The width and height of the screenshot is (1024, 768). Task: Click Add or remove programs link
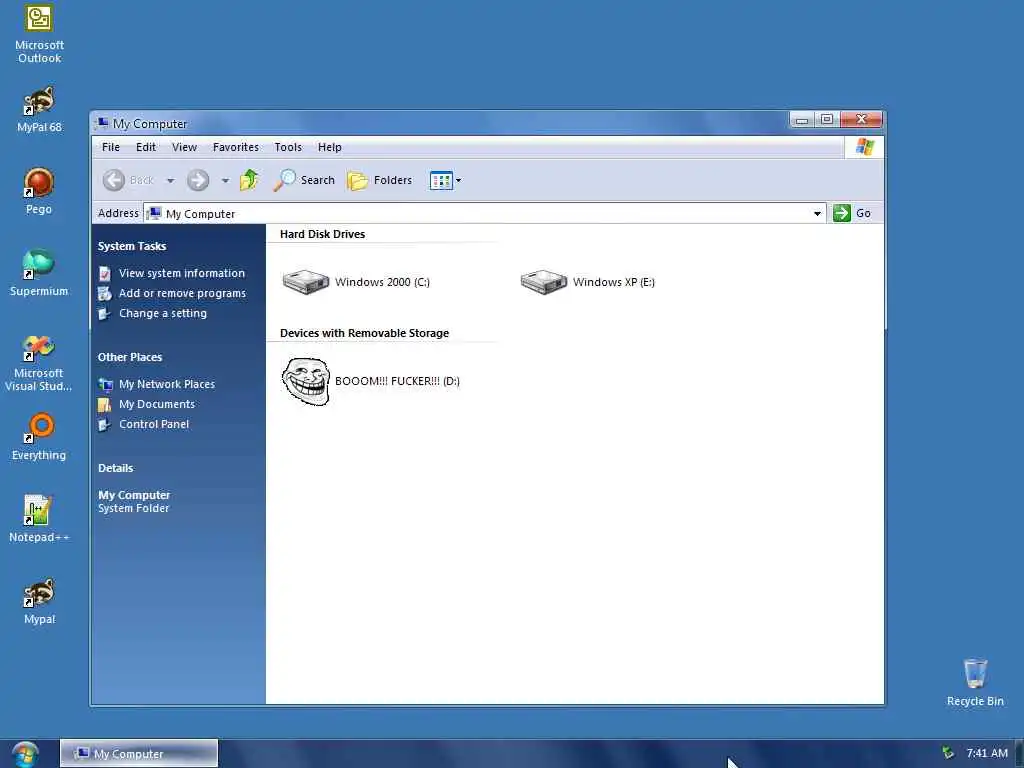pyautogui.click(x=172, y=293)
